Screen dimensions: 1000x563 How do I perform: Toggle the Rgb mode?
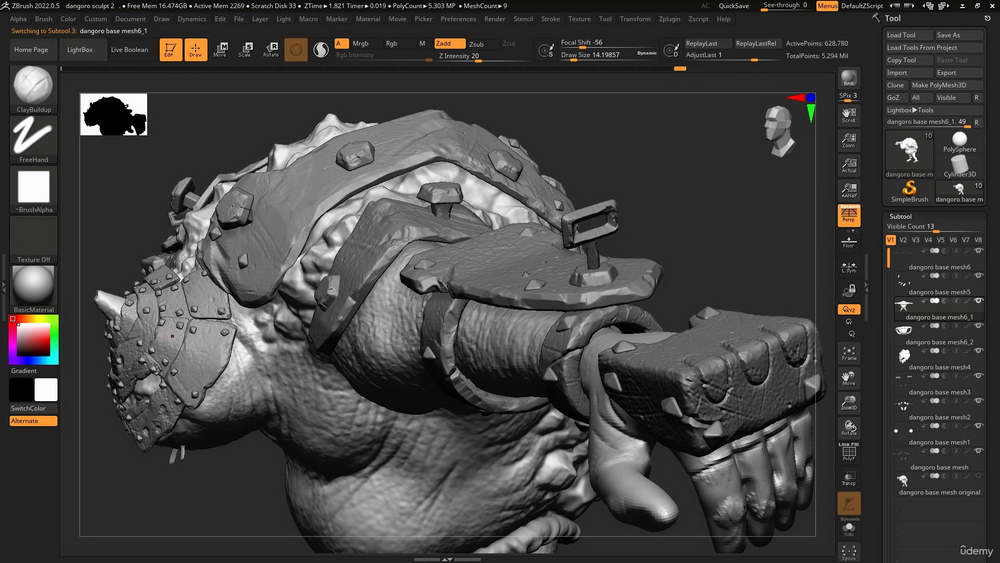392,43
